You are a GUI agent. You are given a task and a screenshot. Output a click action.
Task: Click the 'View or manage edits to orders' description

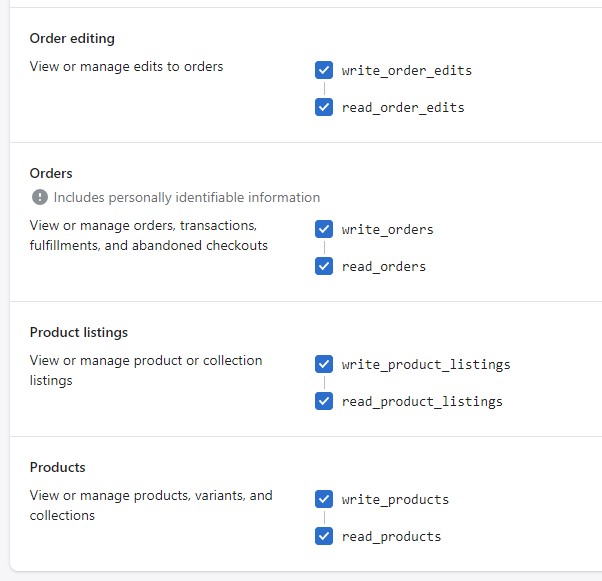coord(126,66)
